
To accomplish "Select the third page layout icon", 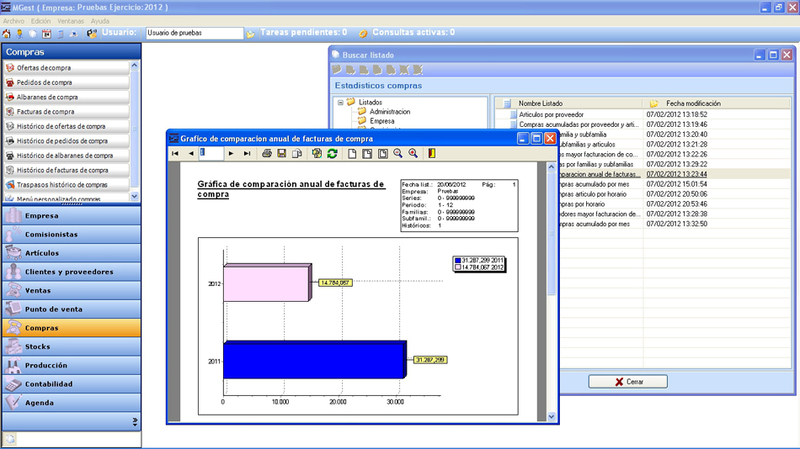I will coord(383,154).
